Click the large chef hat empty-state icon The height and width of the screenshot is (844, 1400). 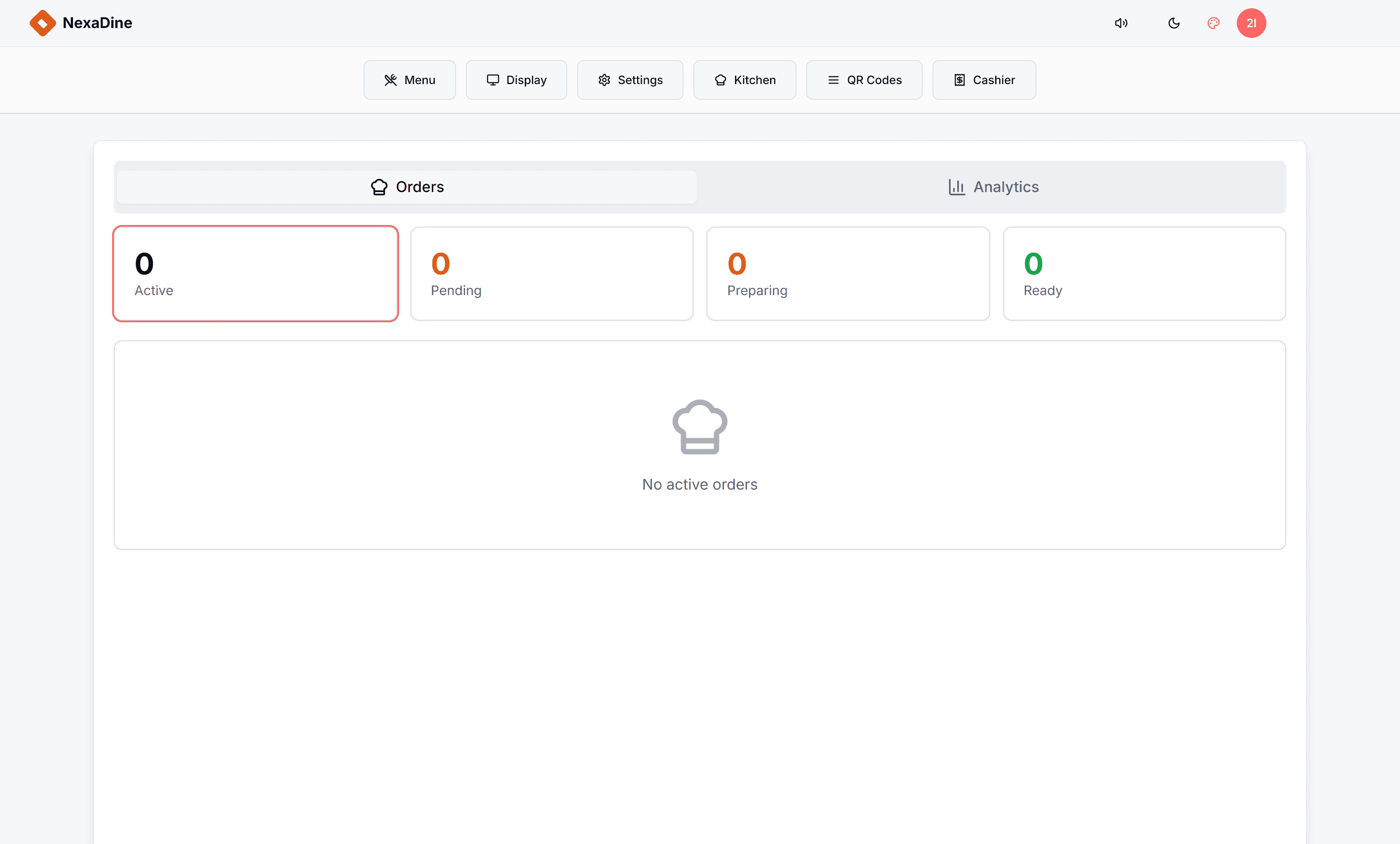[x=700, y=427]
